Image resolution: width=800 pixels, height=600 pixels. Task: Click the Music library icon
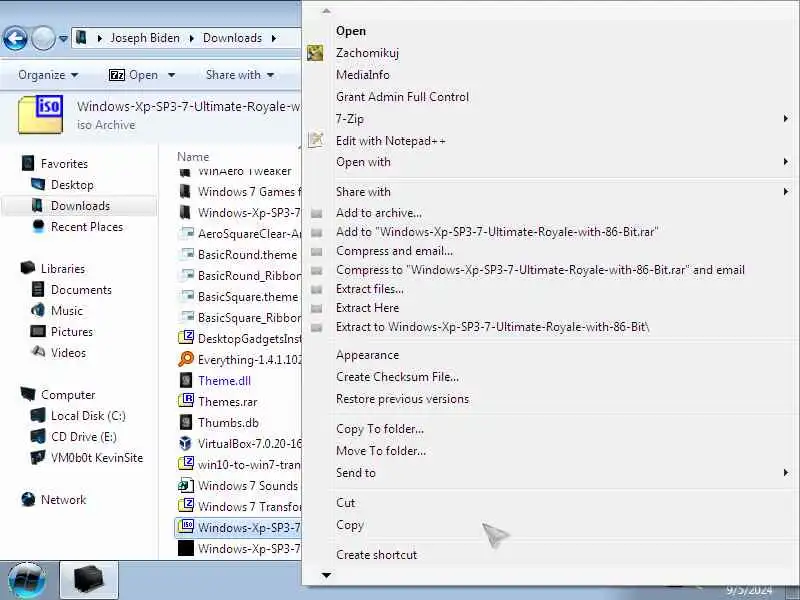(x=38, y=310)
